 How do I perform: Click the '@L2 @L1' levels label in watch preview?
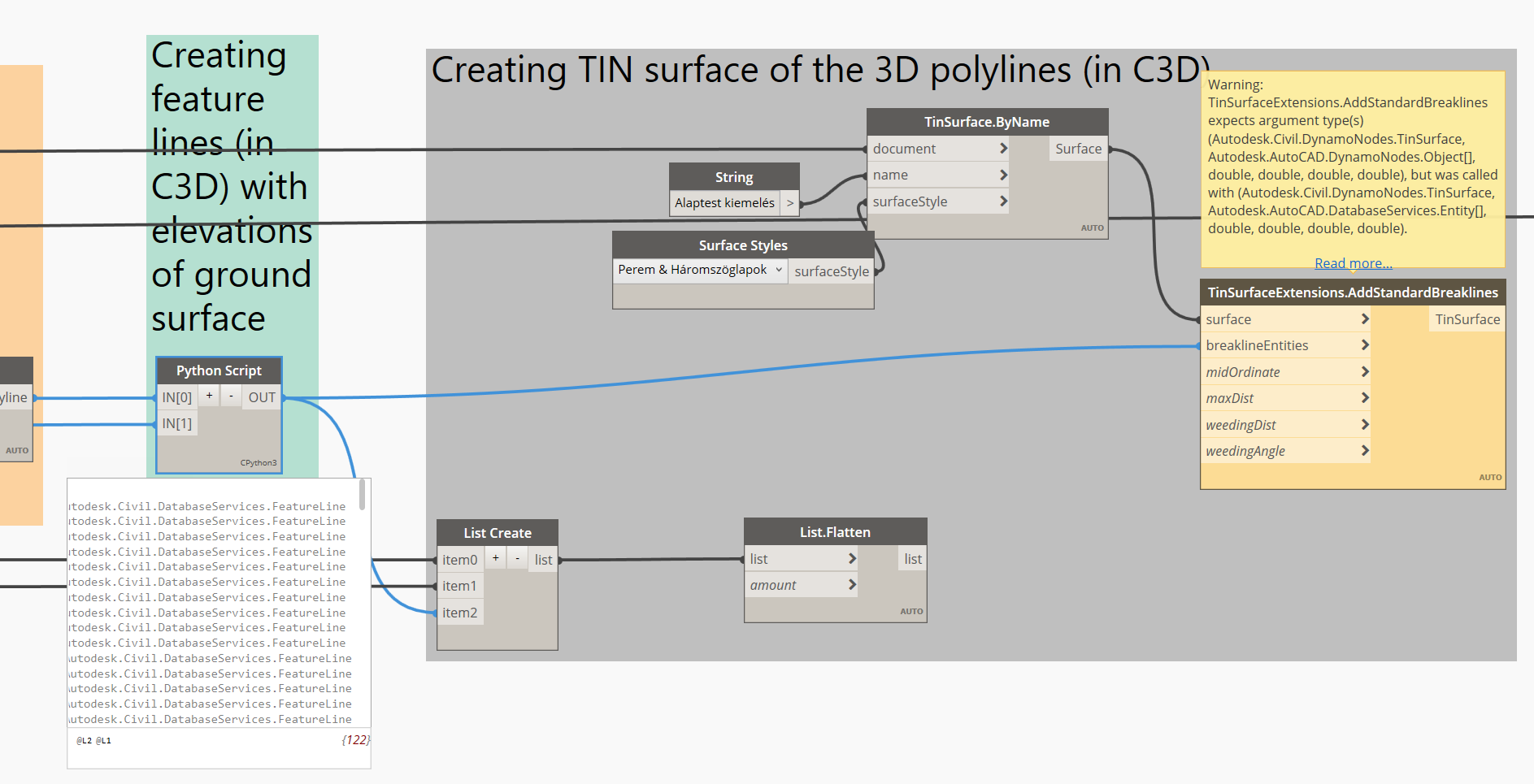(93, 741)
